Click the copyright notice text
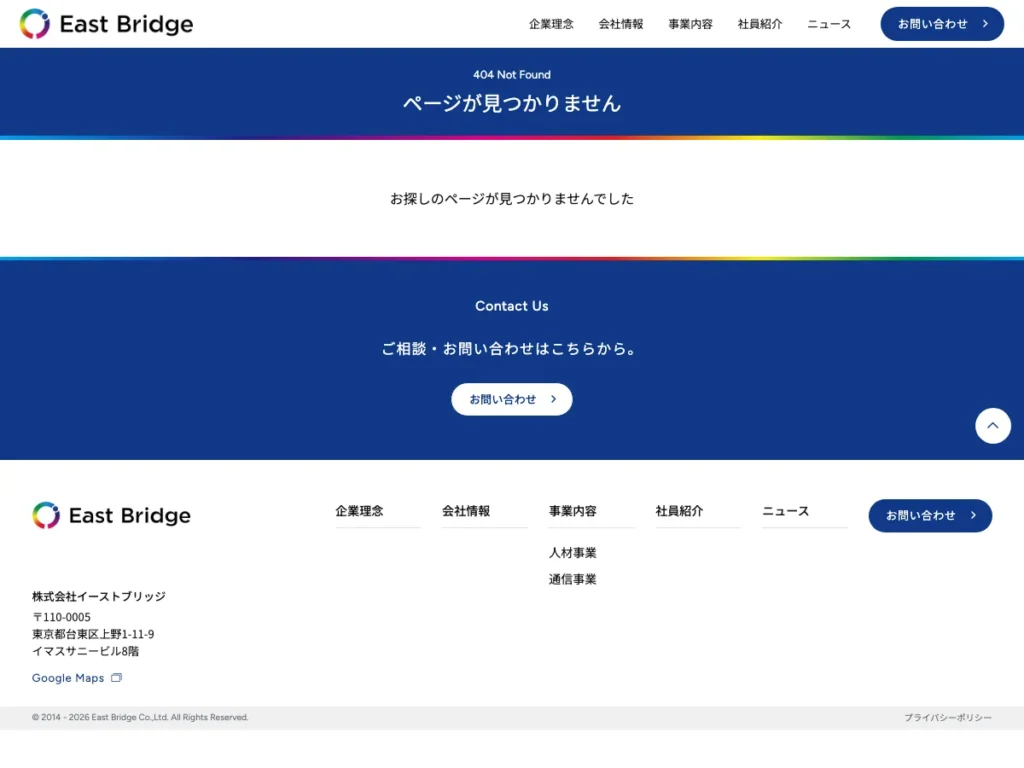The image size is (1024, 768). tap(140, 718)
